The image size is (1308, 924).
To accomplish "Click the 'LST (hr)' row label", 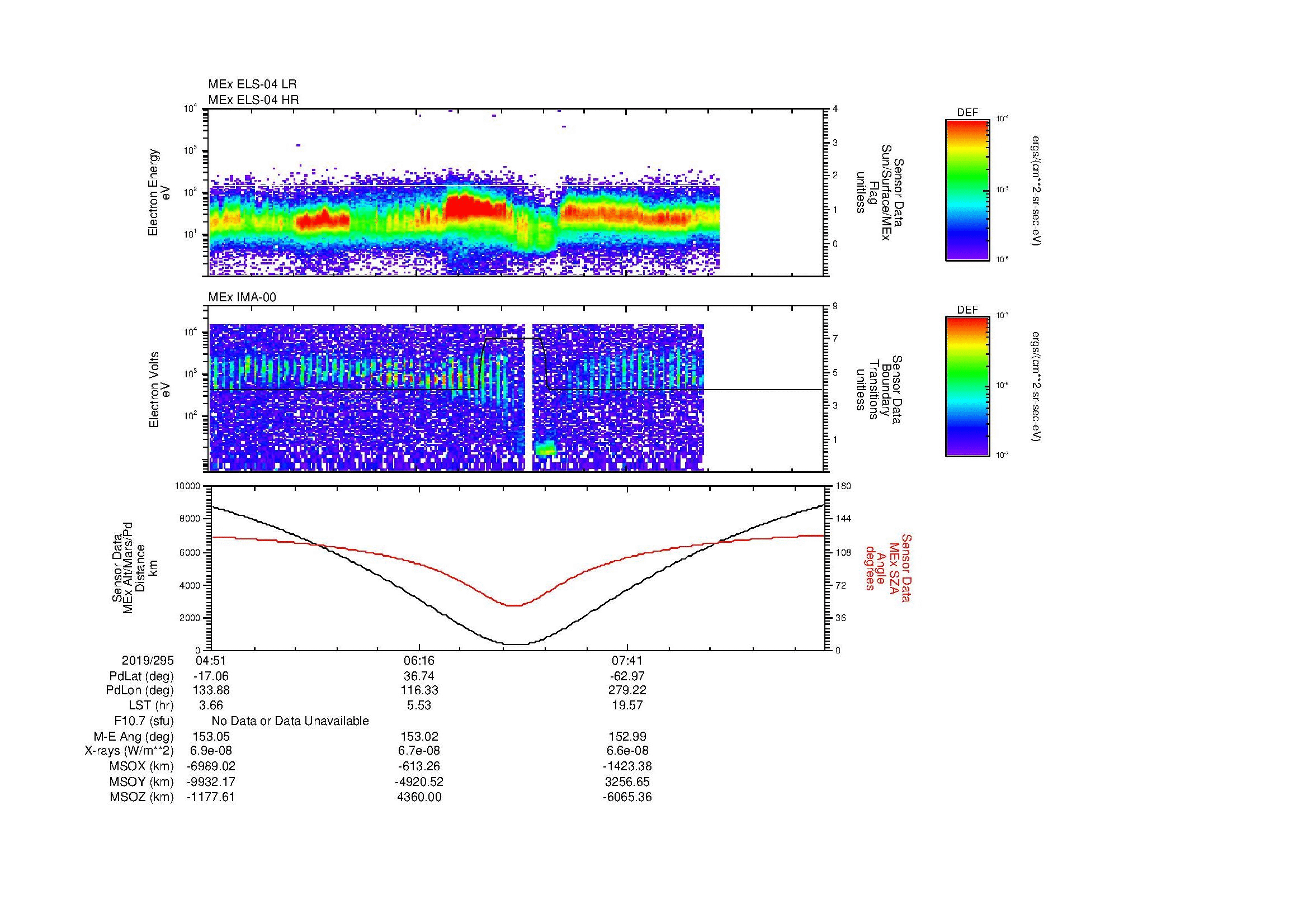I will [x=151, y=705].
